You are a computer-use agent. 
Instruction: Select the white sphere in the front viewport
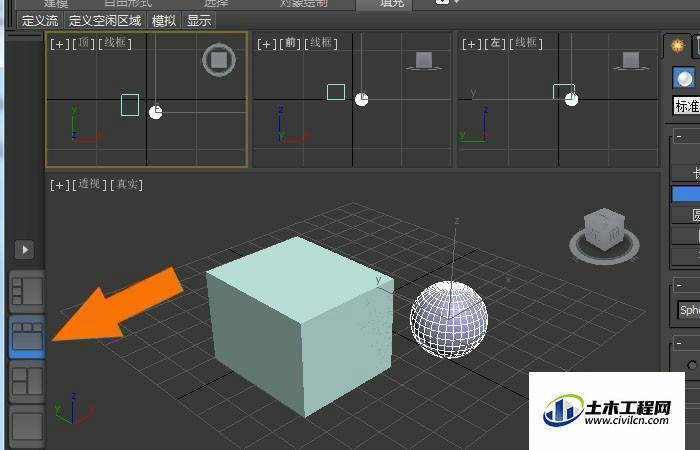point(362,99)
